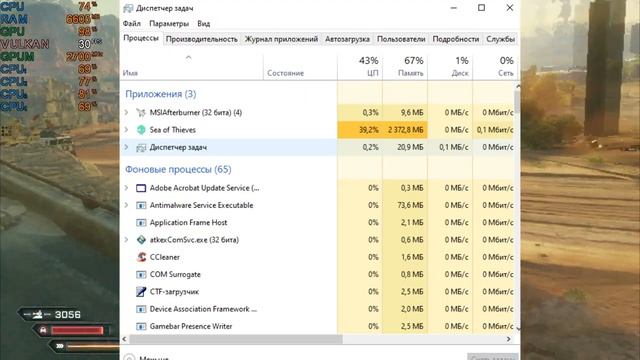This screenshot has width=640, height=360.
Task: Click the MSIAfterburner process icon
Action: pos(141,113)
